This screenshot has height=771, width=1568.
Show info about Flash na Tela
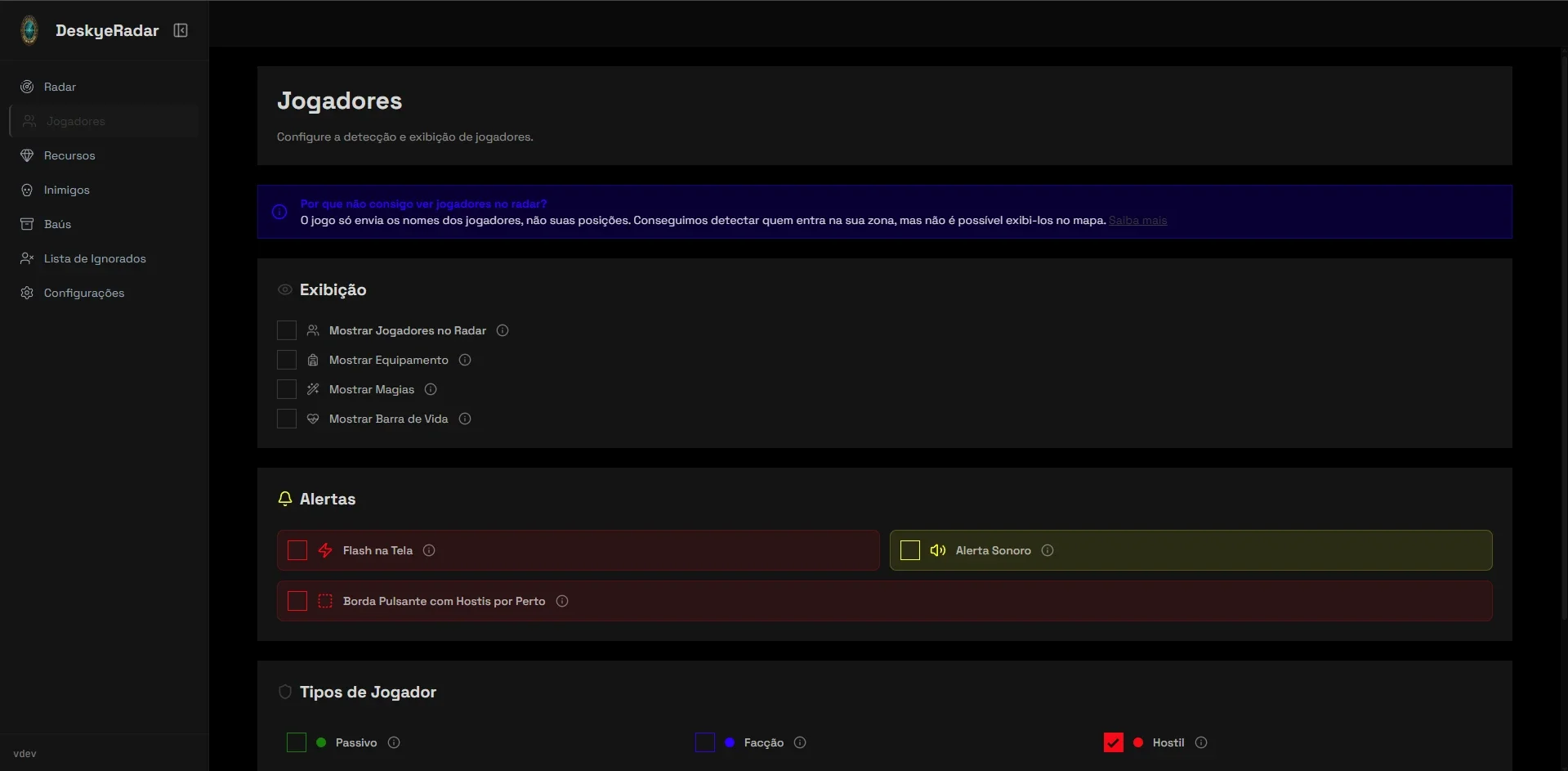429,550
